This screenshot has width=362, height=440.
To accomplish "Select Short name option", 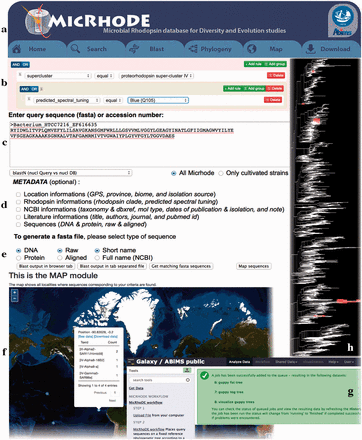I will [97, 250].
